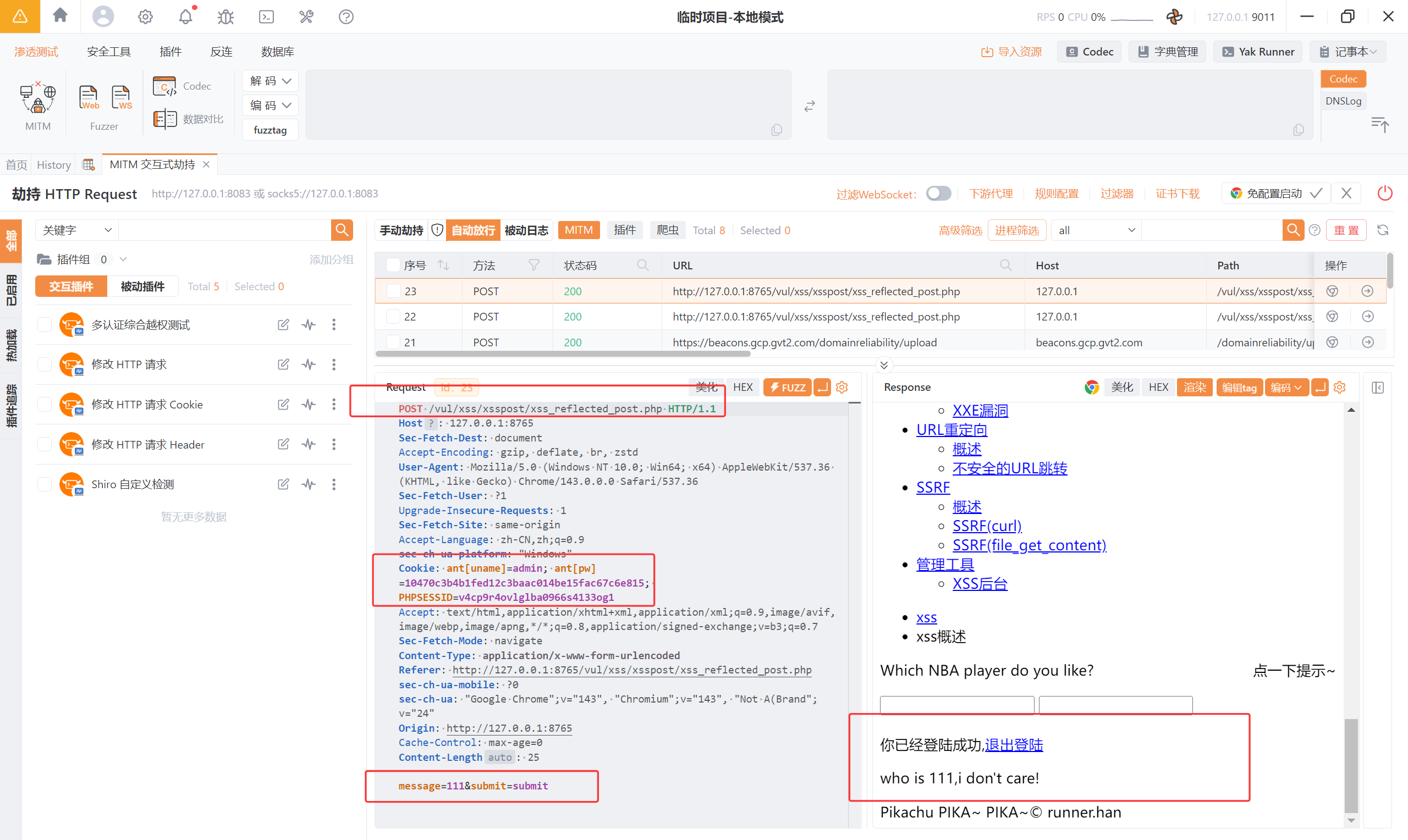Screen dimensions: 1408x840
Task: Click the FUZZ button
Action: click(x=787, y=387)
